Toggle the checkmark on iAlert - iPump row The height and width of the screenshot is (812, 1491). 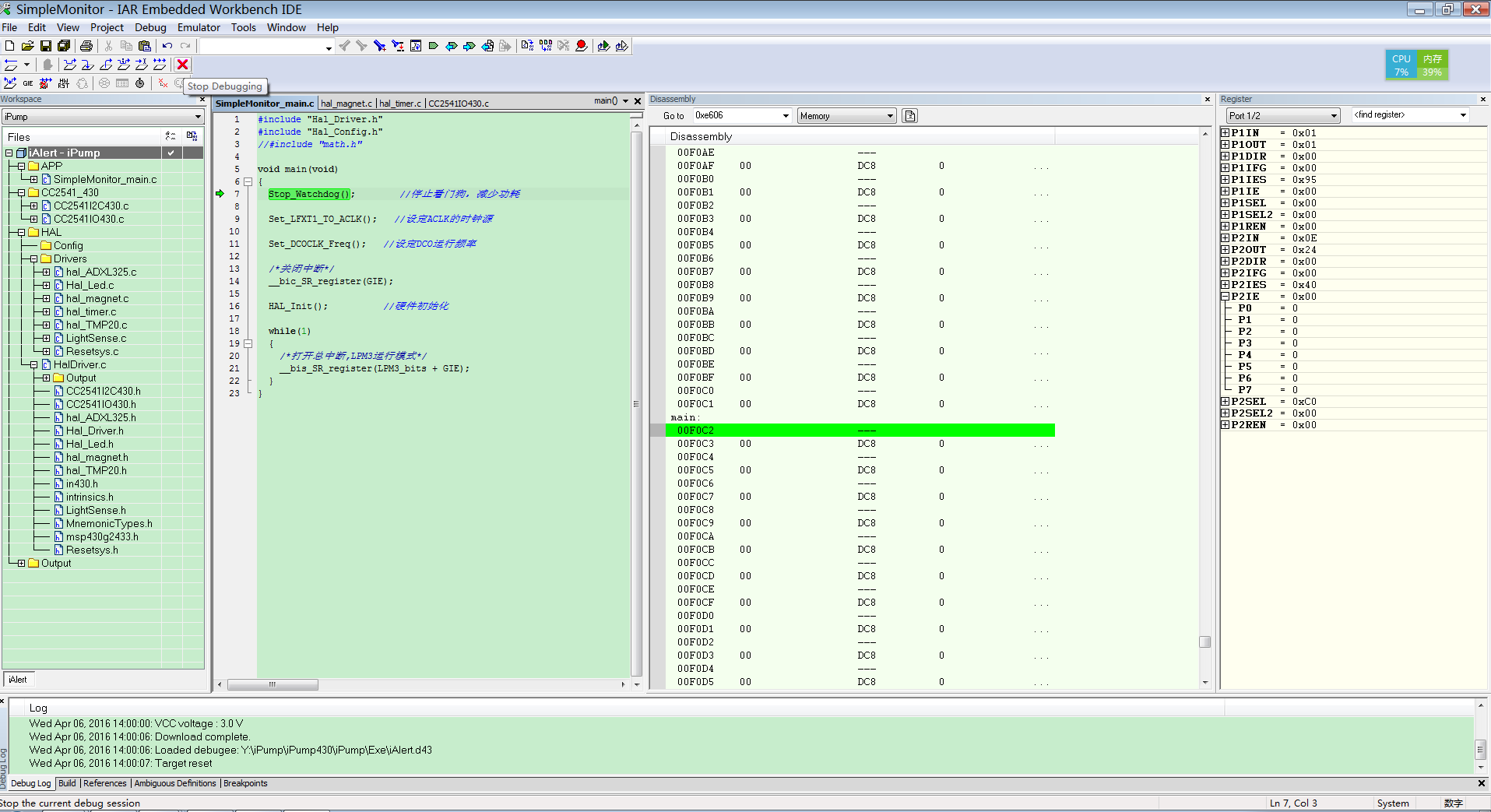point(171,153)
